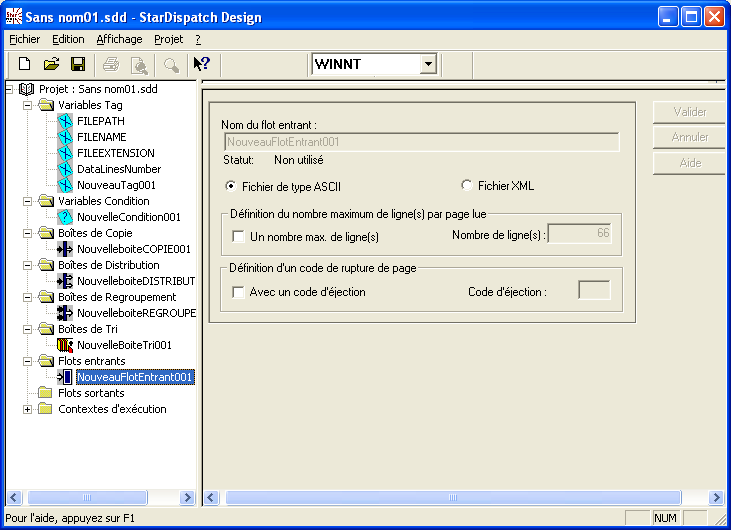
Task: Click the NouvelleBoiteTri001 sort box icon
Action: coord(66,345)
